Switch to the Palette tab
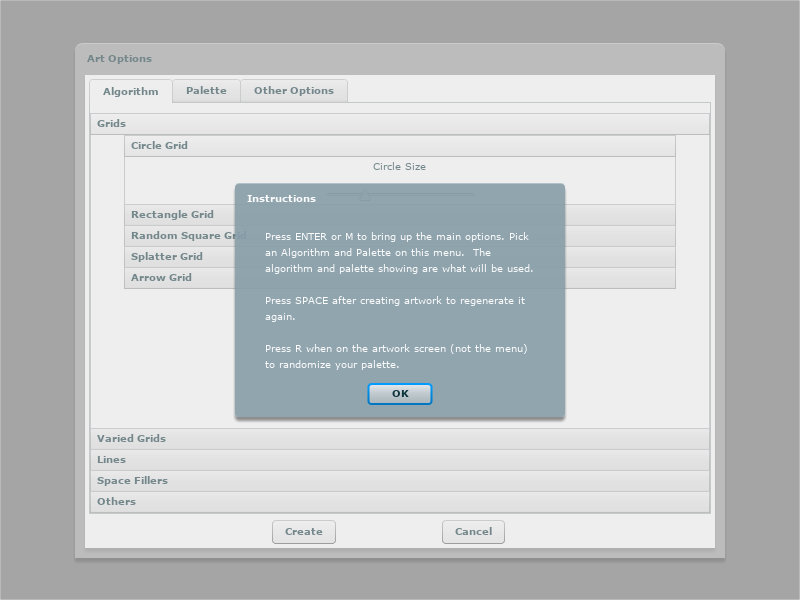The image size is (800, 600). click(206, 91)
